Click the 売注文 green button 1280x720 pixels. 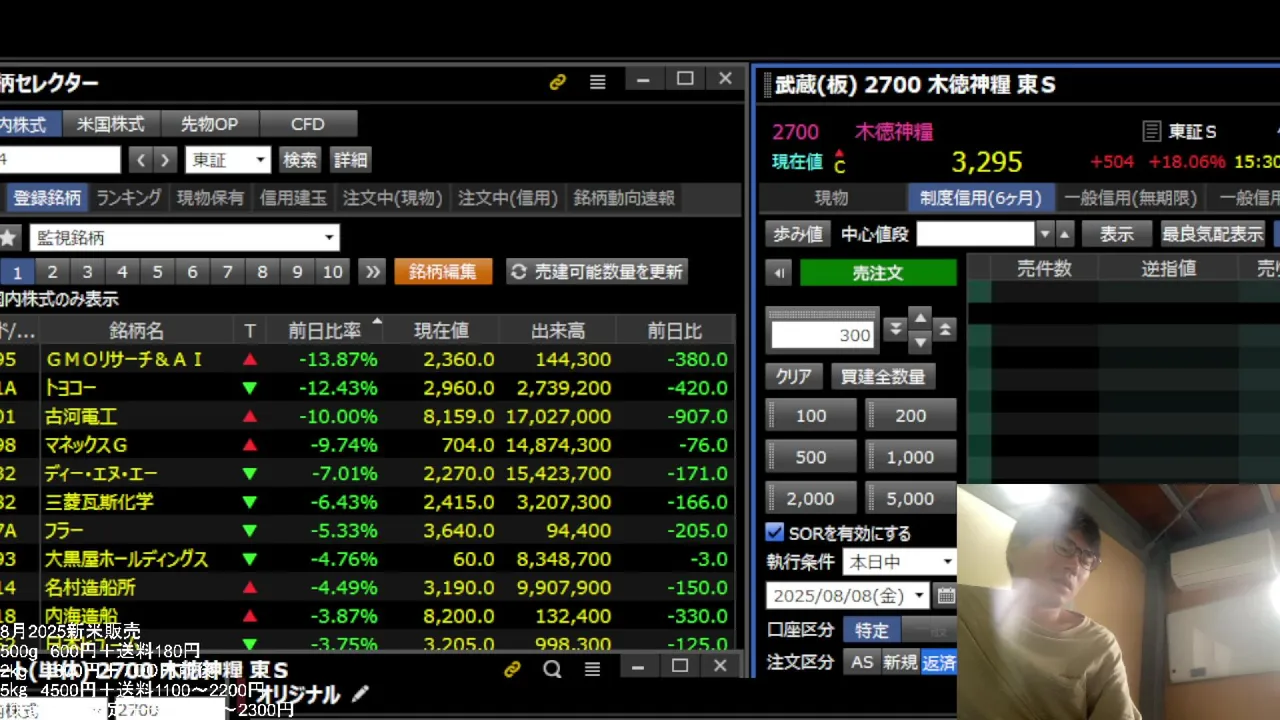point(878,273)
